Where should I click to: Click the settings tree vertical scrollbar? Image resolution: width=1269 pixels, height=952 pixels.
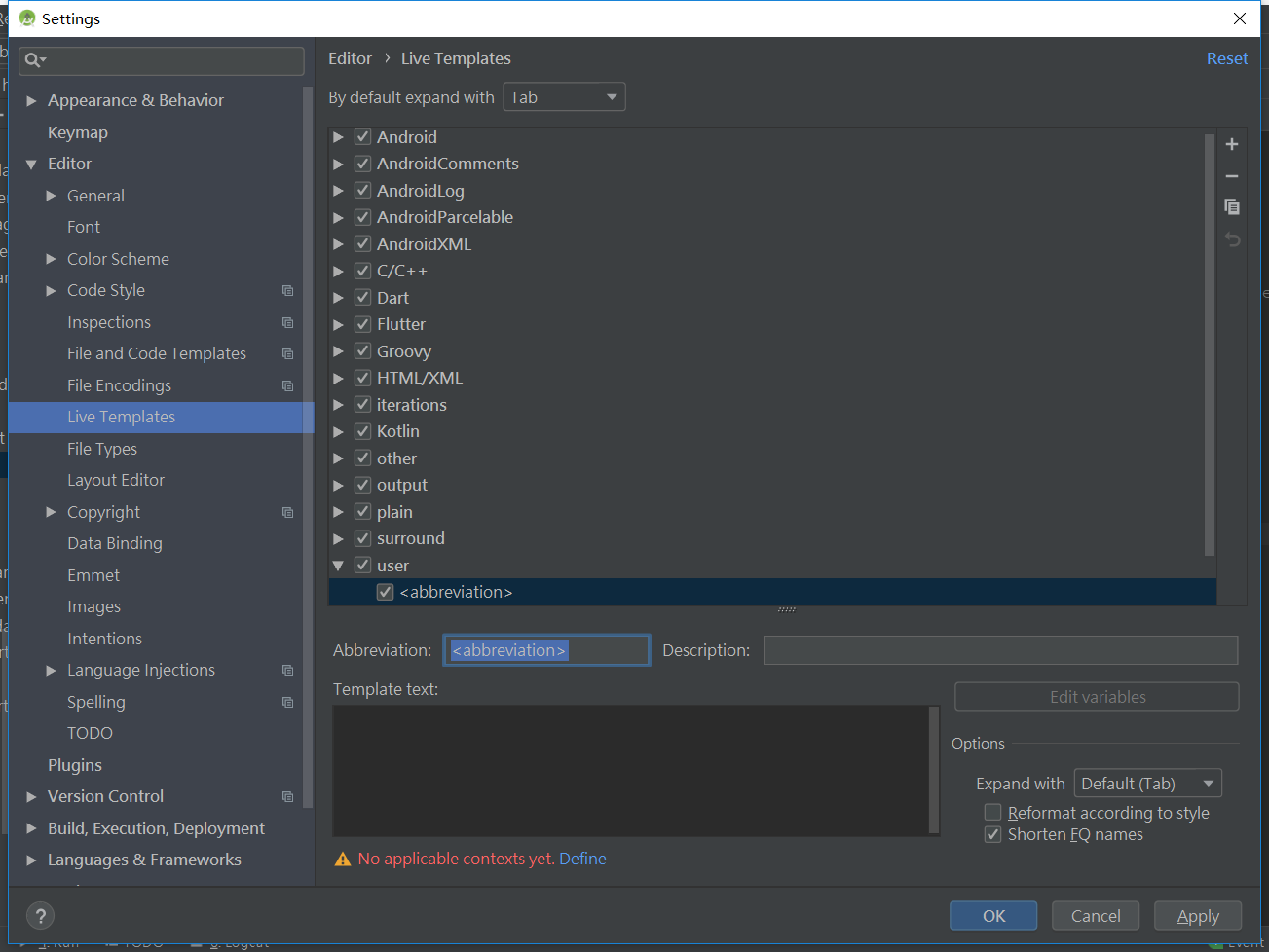[x=308, y=448]
